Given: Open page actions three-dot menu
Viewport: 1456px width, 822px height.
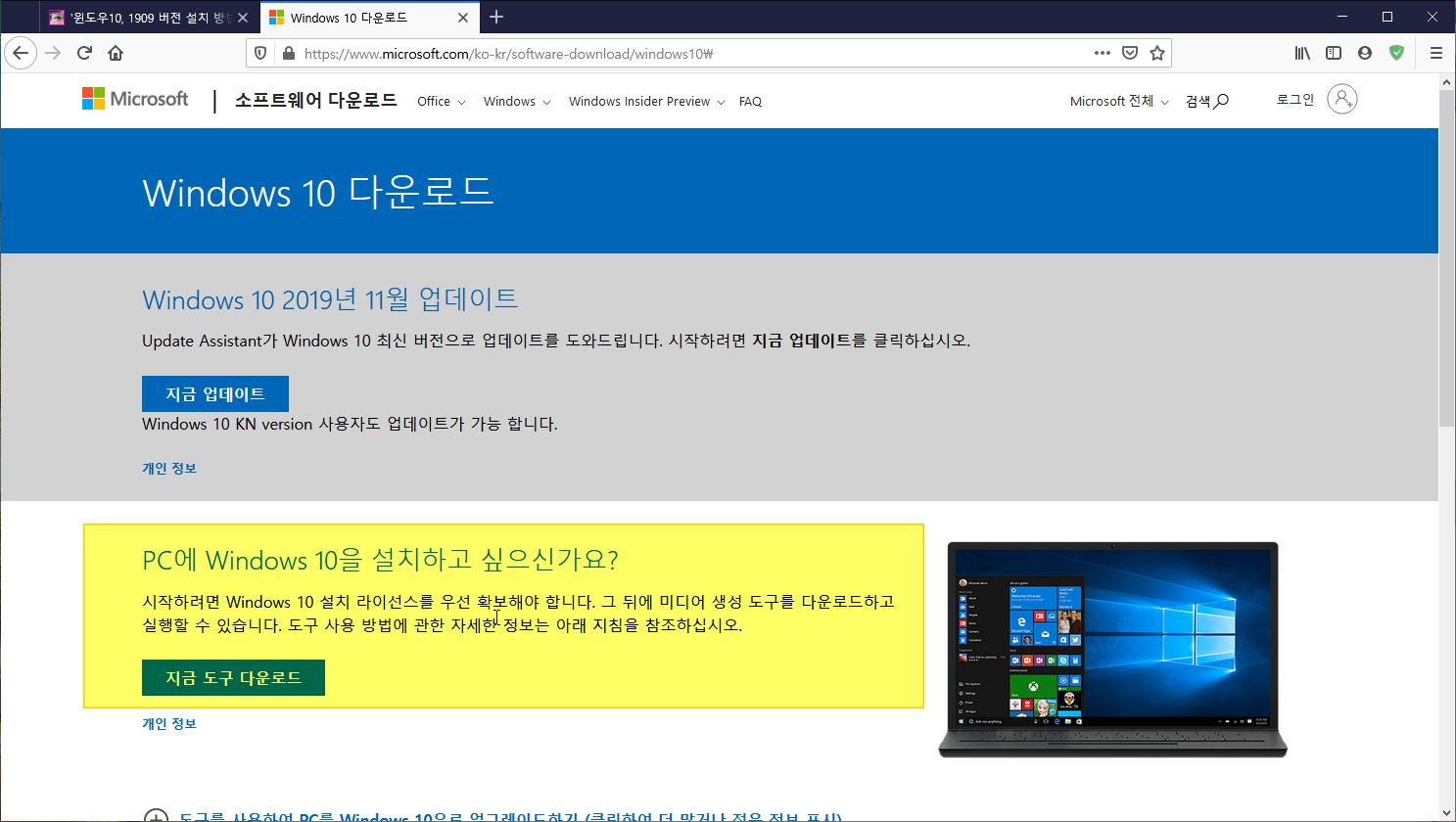Looking at the screenshot, I should [x=1103, y=53].
